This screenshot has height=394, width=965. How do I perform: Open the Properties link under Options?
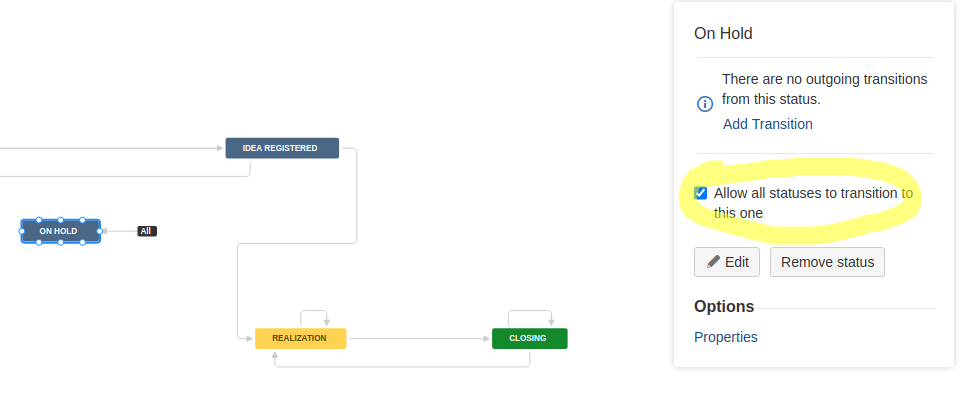[726, 337]
